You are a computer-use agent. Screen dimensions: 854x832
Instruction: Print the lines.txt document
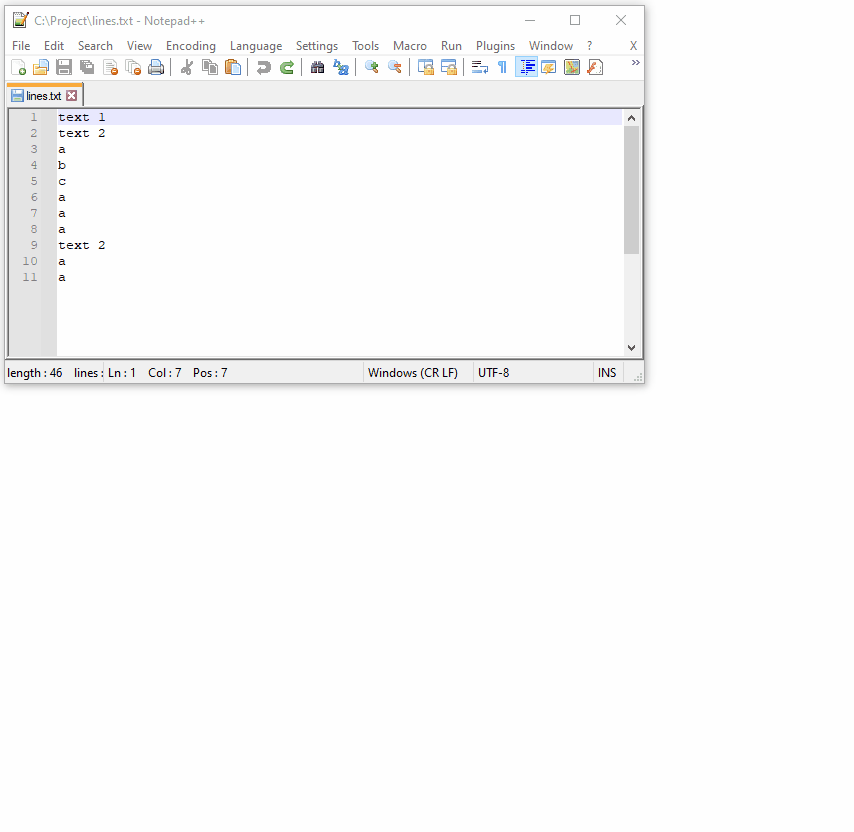(x=157, y=67)
